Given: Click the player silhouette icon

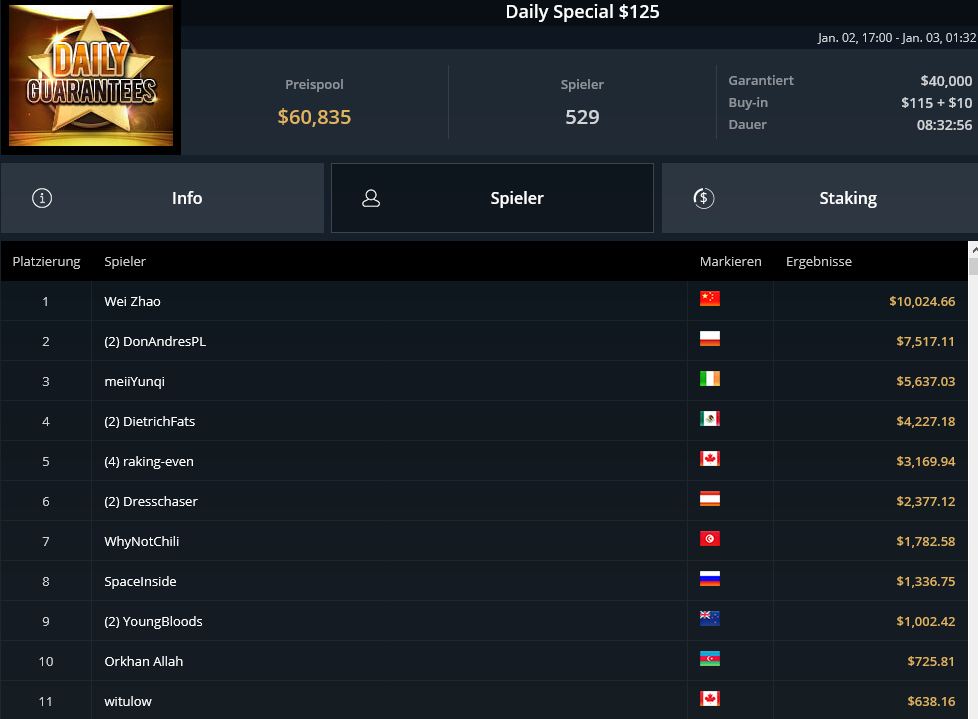Looking at the screenshot, I should [x=371, y=198].
